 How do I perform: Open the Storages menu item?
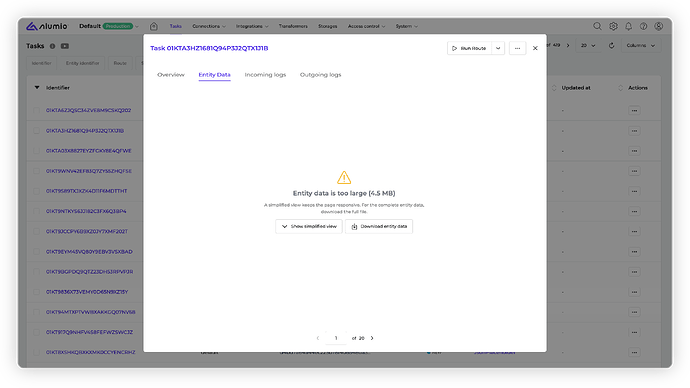coord(327,26)
